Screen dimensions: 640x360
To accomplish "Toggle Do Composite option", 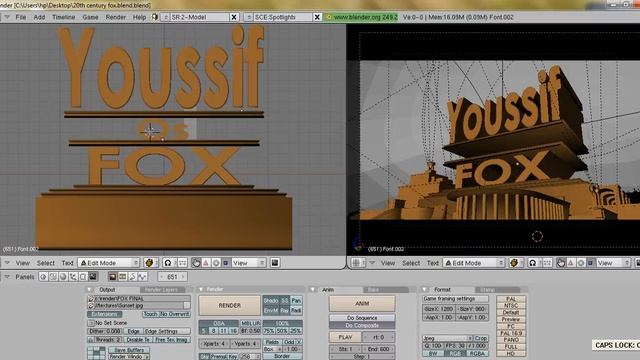I will [x=362, y=325].
